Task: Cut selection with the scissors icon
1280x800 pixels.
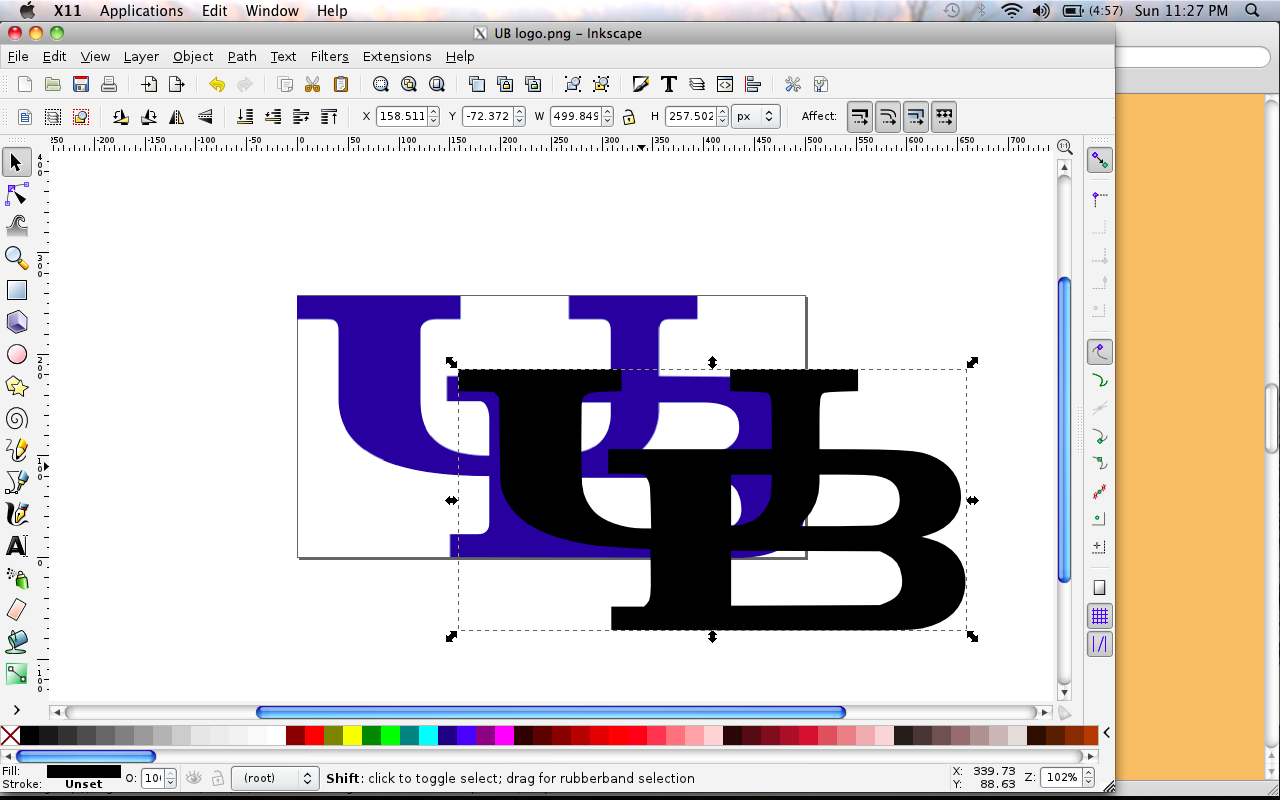Action: (x=313, y=84)
